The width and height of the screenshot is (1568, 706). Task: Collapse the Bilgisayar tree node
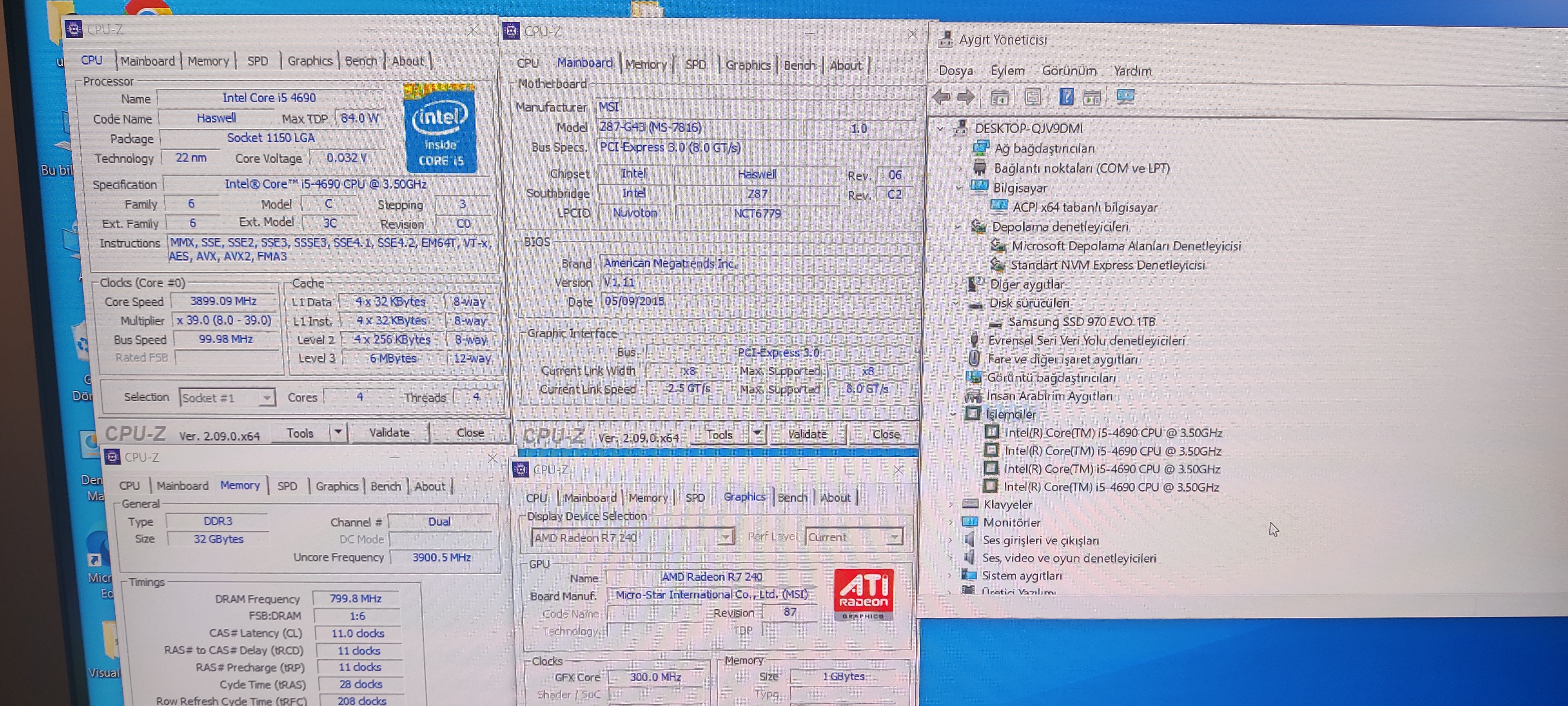pyautogui.click(x=959, y=187)
